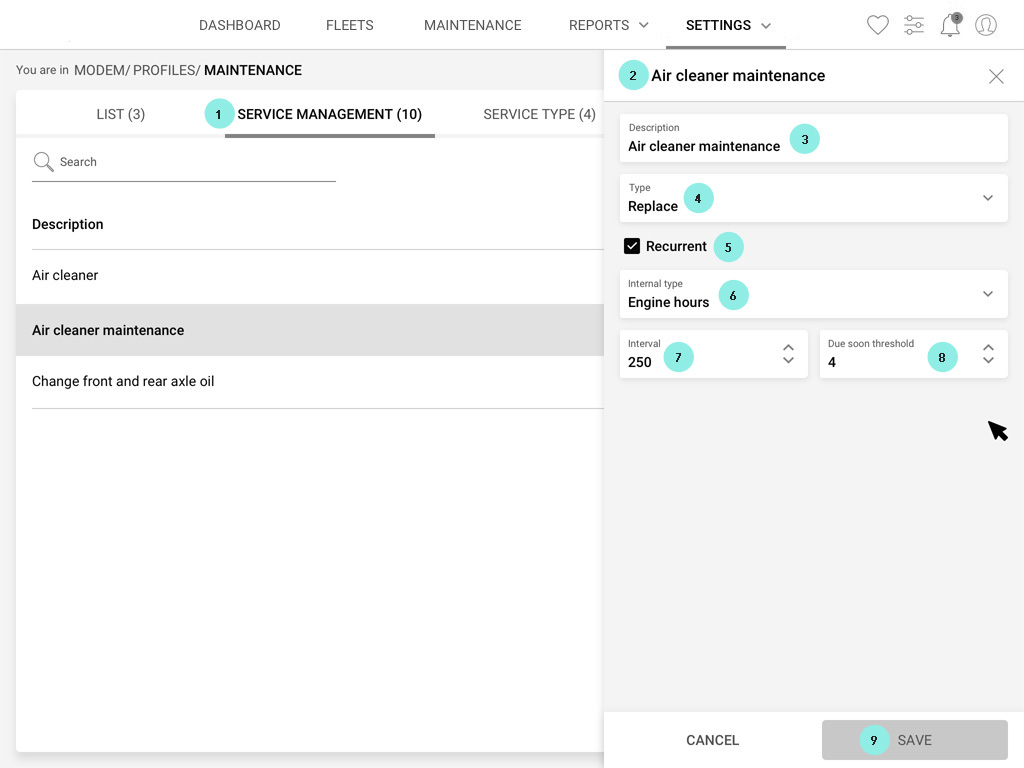Select the Service Management (10) tab
1024x768 pixels.
[329, 114]
